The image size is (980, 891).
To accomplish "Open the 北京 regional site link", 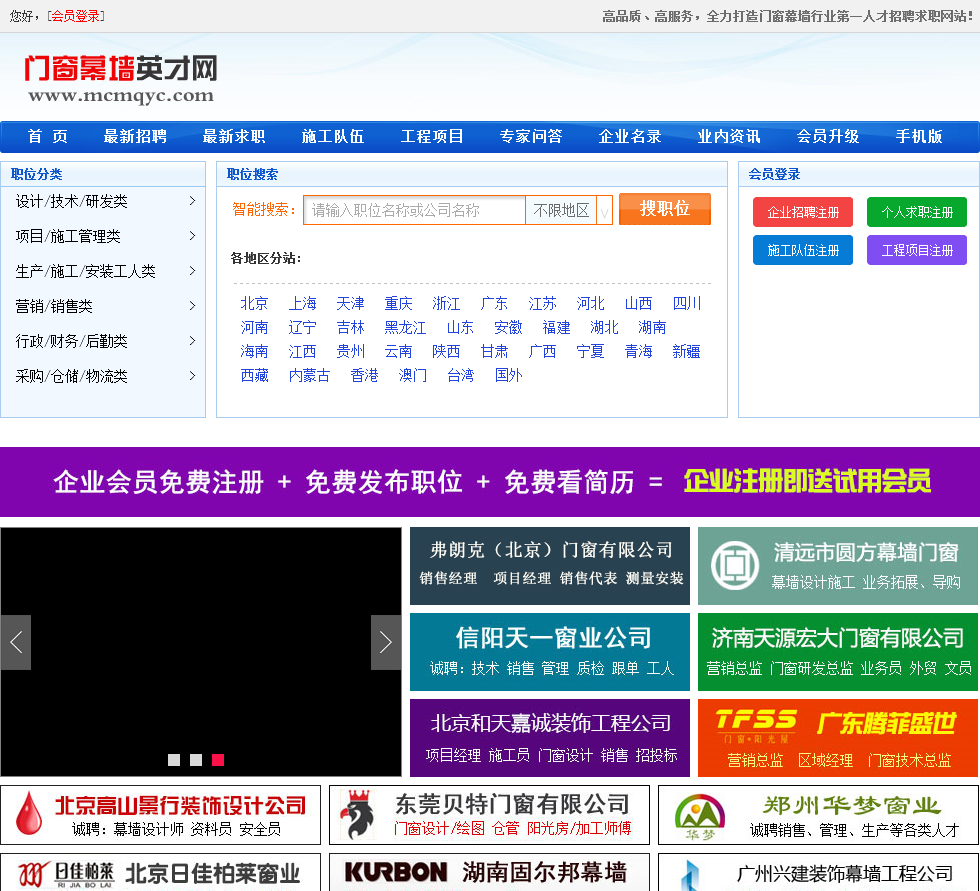I will (254, 304).
